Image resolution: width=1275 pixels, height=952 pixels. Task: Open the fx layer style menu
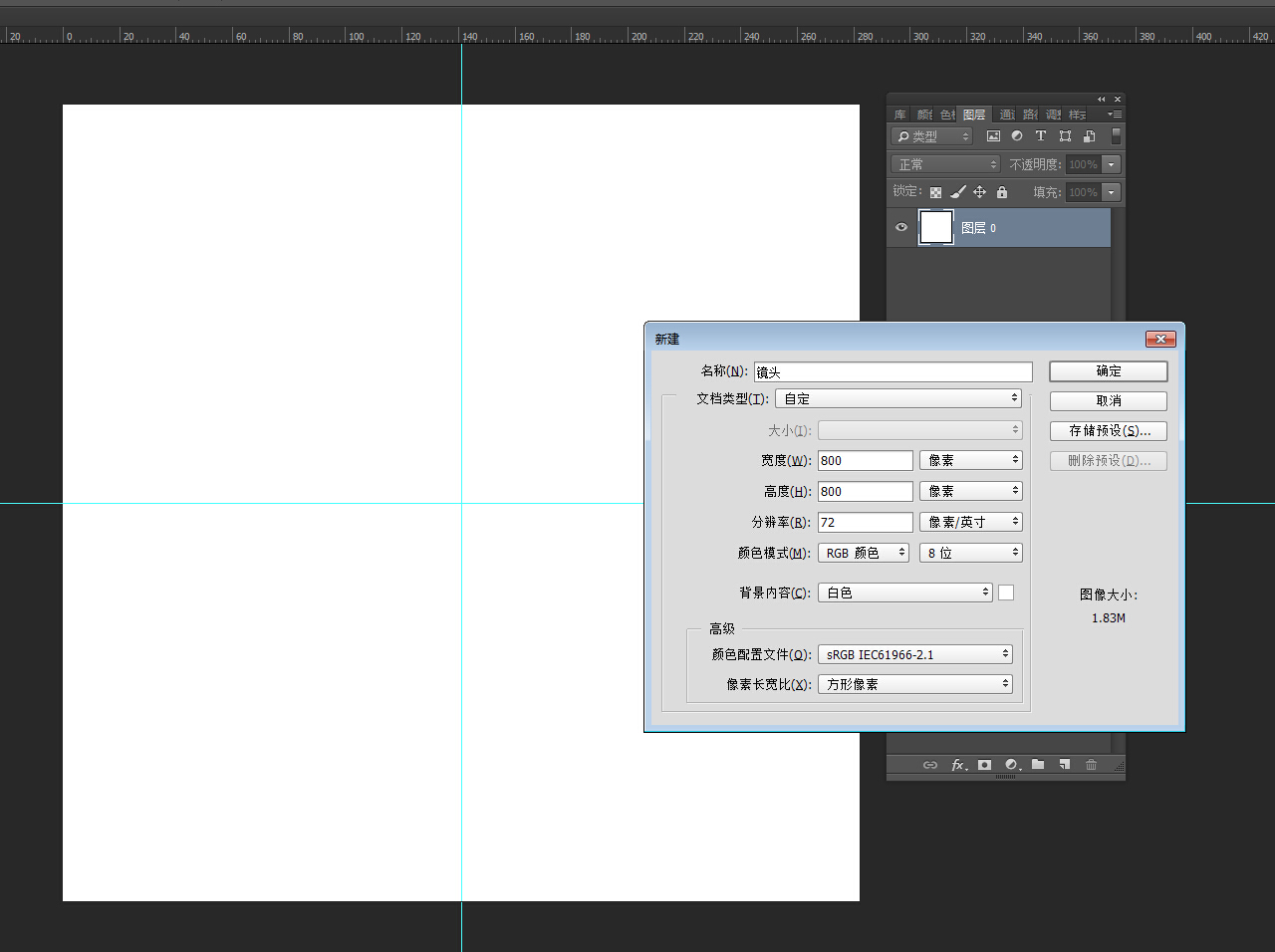[958, 765]
